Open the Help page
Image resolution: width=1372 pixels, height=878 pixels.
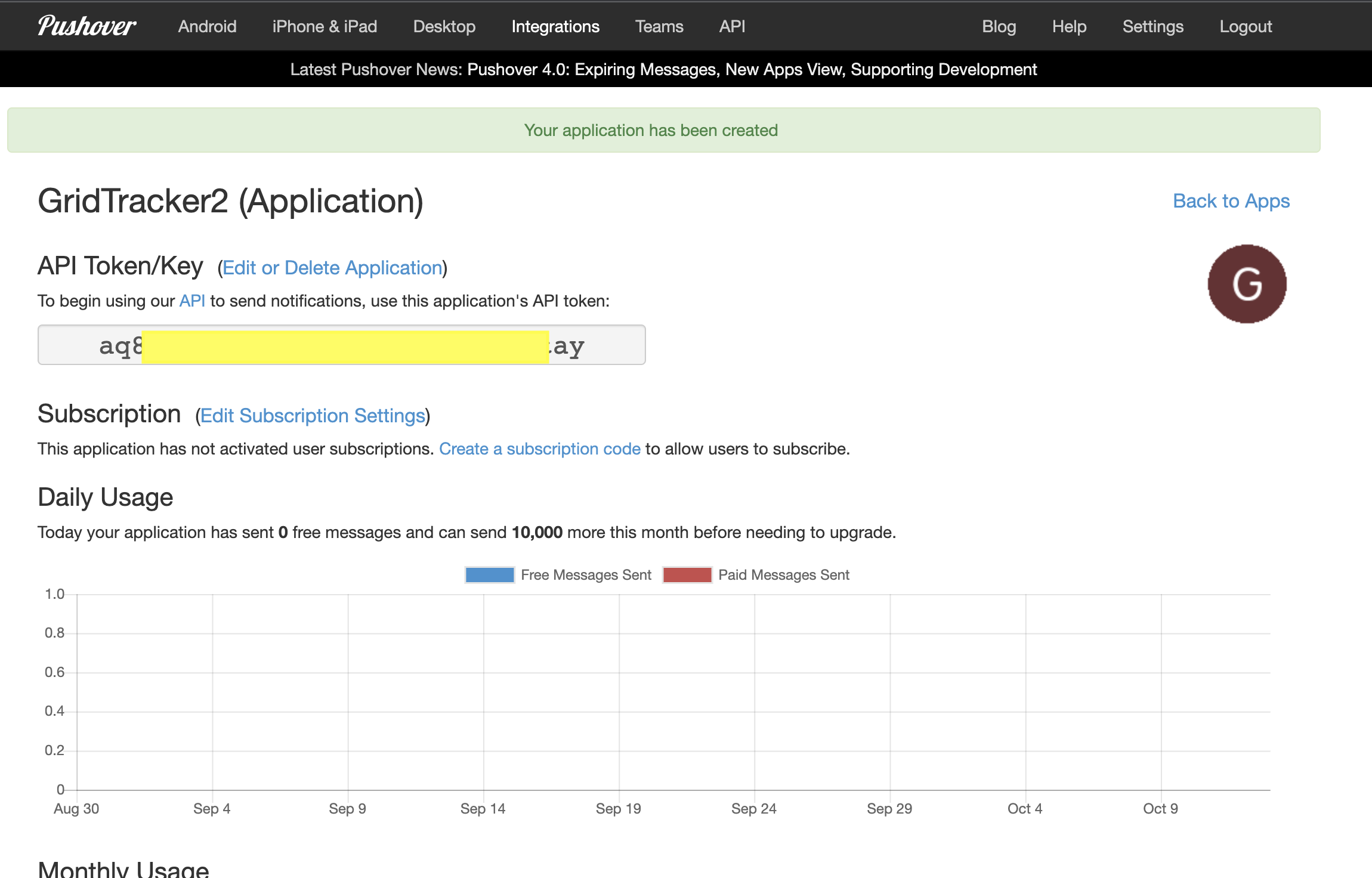point(1069,26)
